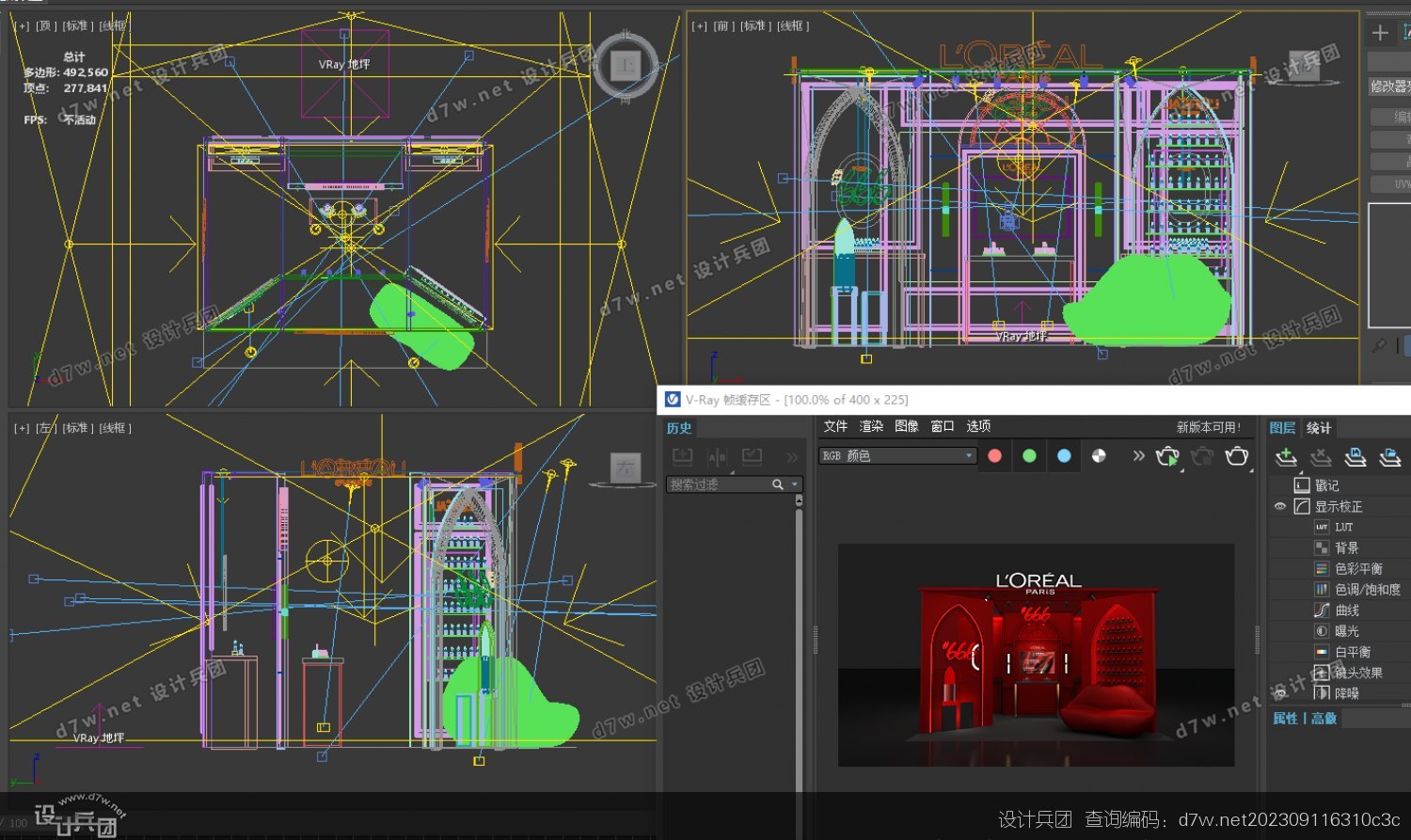The height and width of the screenshot is (840, 1411).
Task: Expand the hidden VFB toolbar items chevron
Action: (x=1138, y=455)
